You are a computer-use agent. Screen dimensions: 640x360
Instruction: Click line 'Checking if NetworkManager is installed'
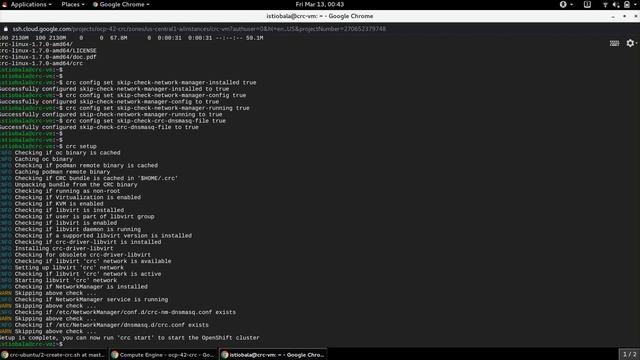point(81,287)
